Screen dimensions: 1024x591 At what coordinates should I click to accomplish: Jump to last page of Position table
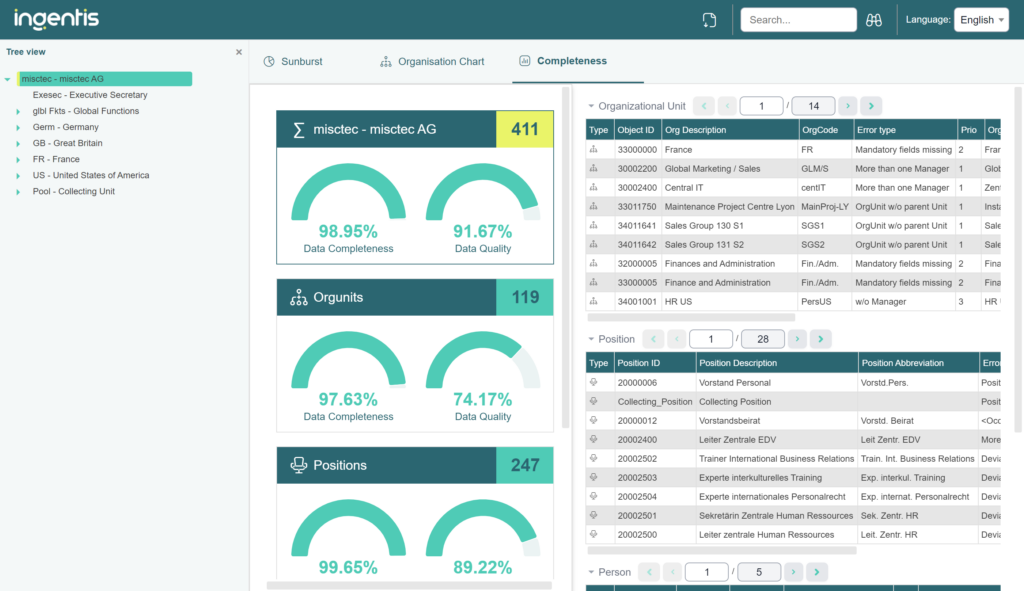(820, 340)
